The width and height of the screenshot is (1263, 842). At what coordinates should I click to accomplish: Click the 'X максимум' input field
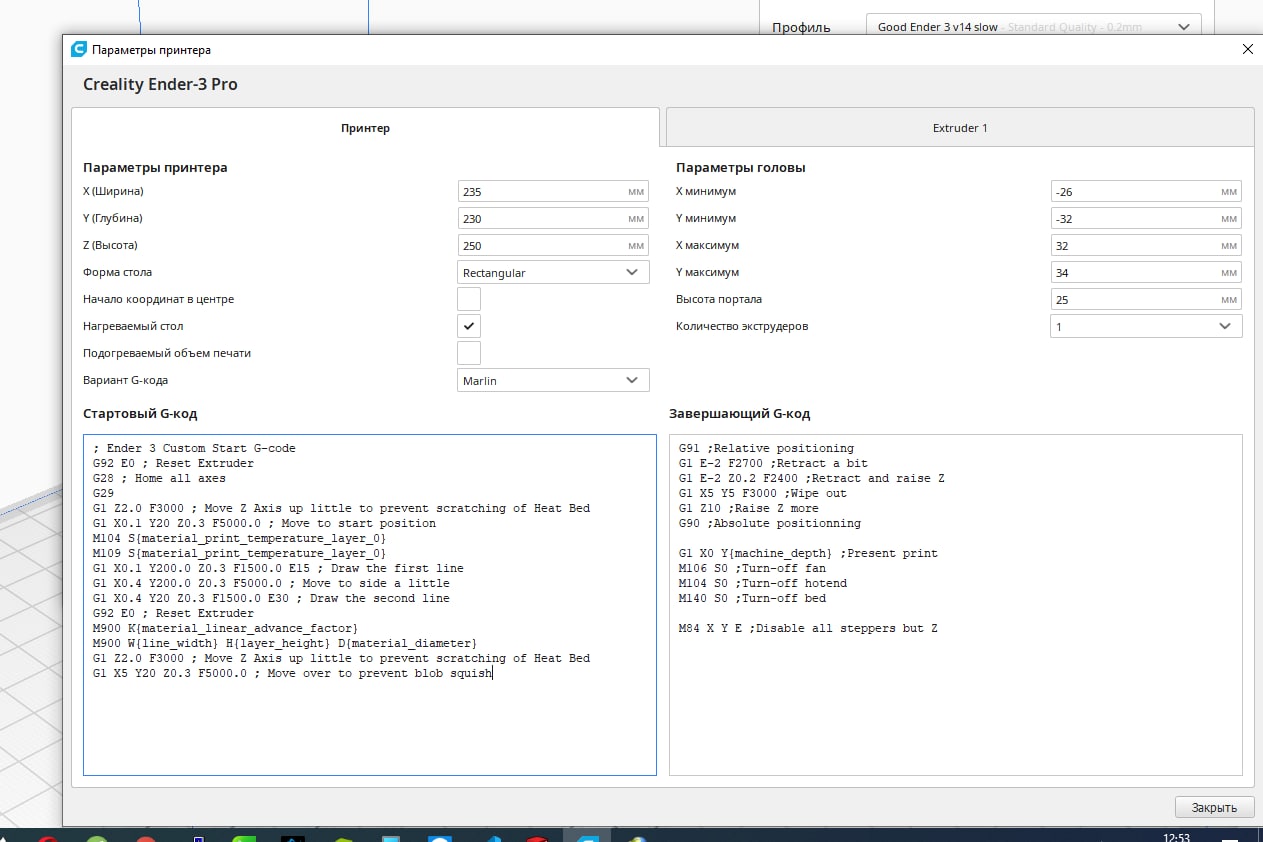[1146, 245]
